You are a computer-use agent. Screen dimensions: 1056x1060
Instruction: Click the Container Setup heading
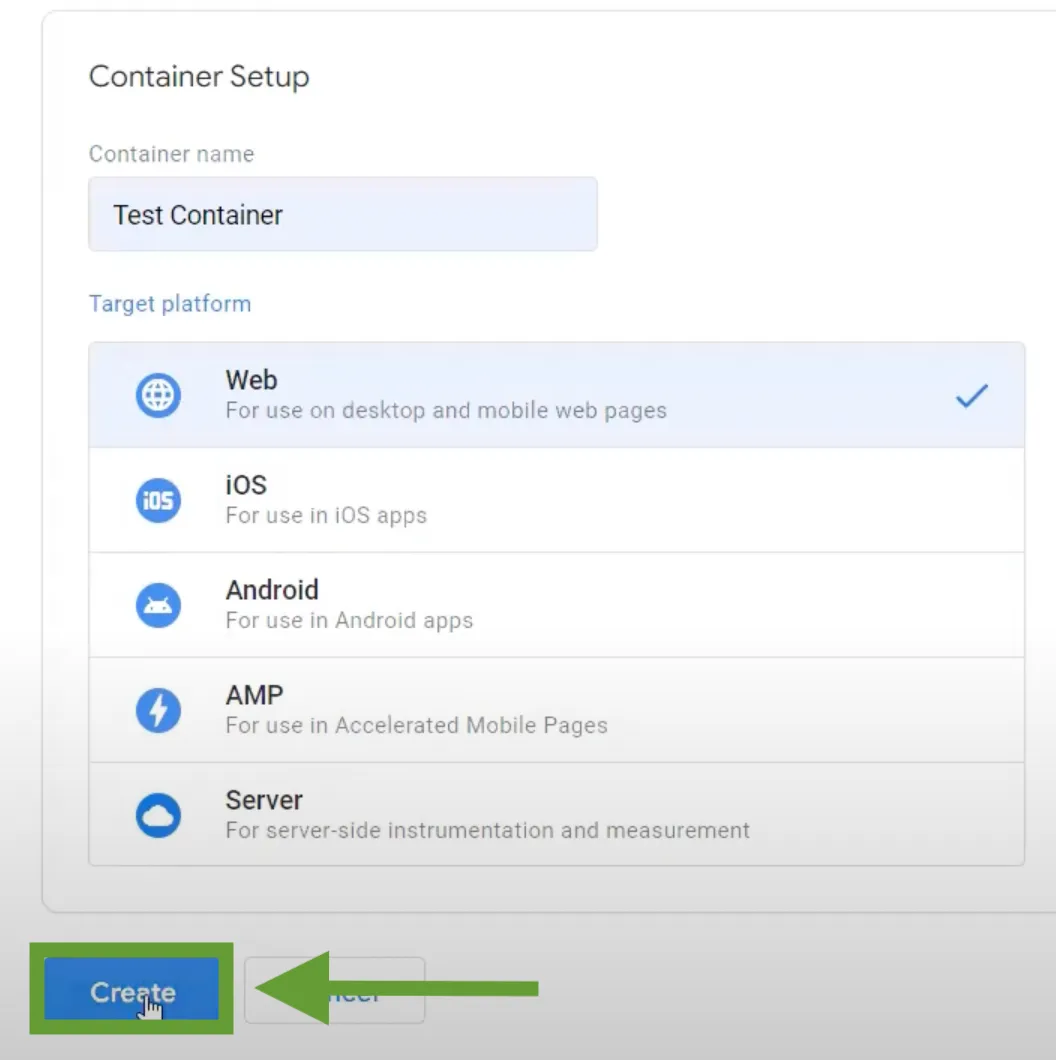click(199, 77)
